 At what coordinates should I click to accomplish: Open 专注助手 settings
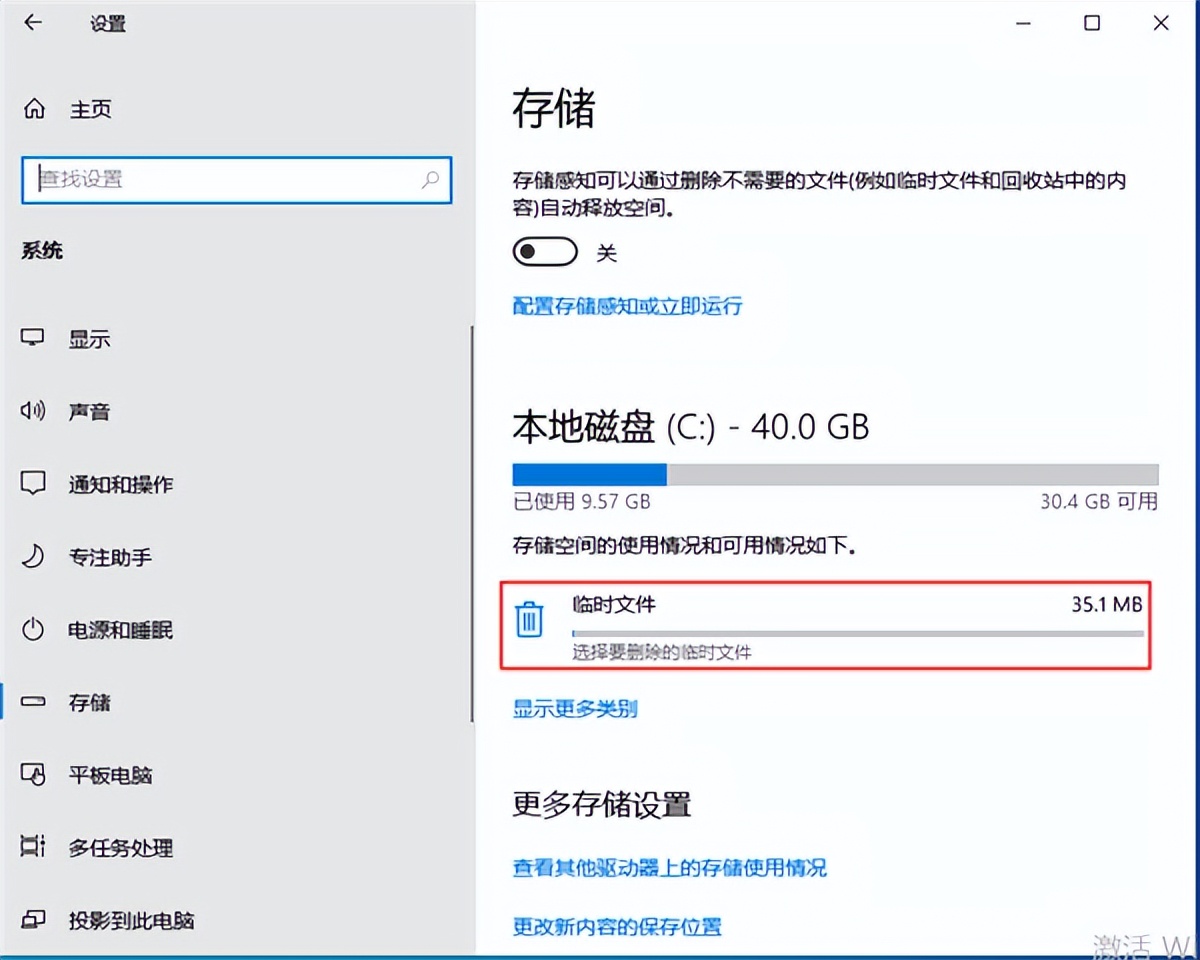(x=33, y=557)
